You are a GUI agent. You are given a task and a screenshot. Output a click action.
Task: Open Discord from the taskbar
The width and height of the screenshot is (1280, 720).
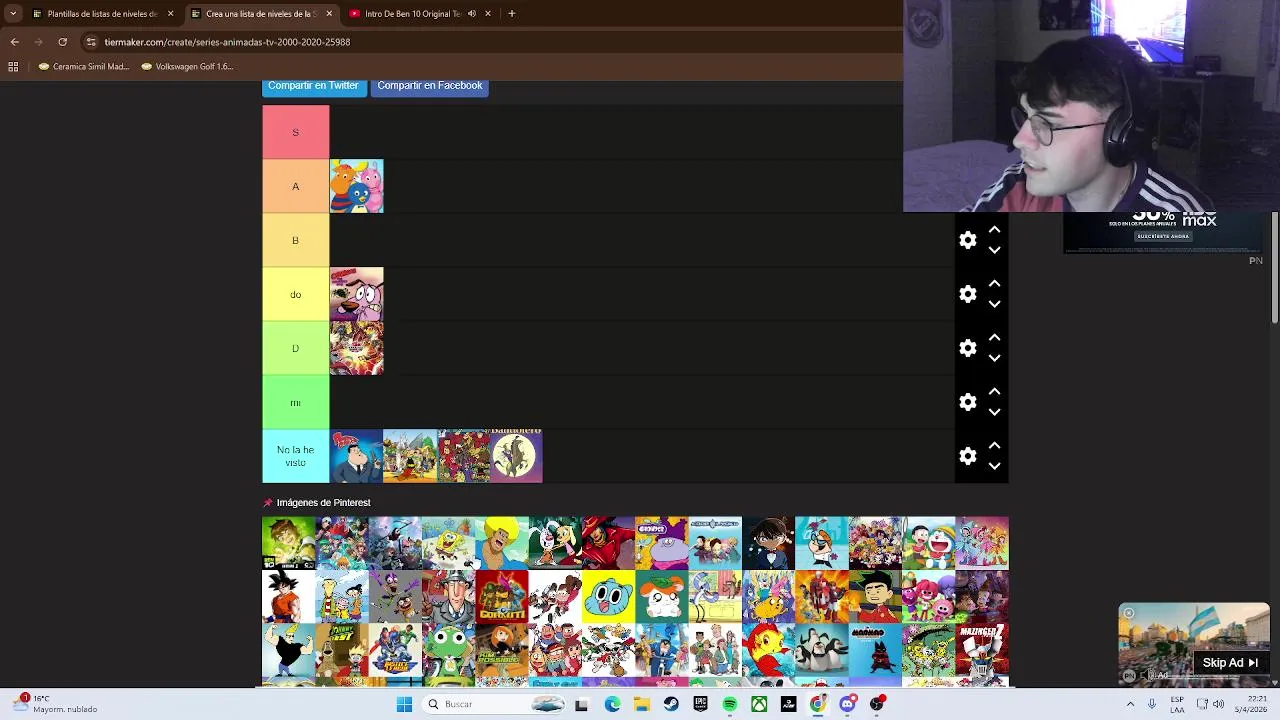pyautogui.click(x=848, y=704)
